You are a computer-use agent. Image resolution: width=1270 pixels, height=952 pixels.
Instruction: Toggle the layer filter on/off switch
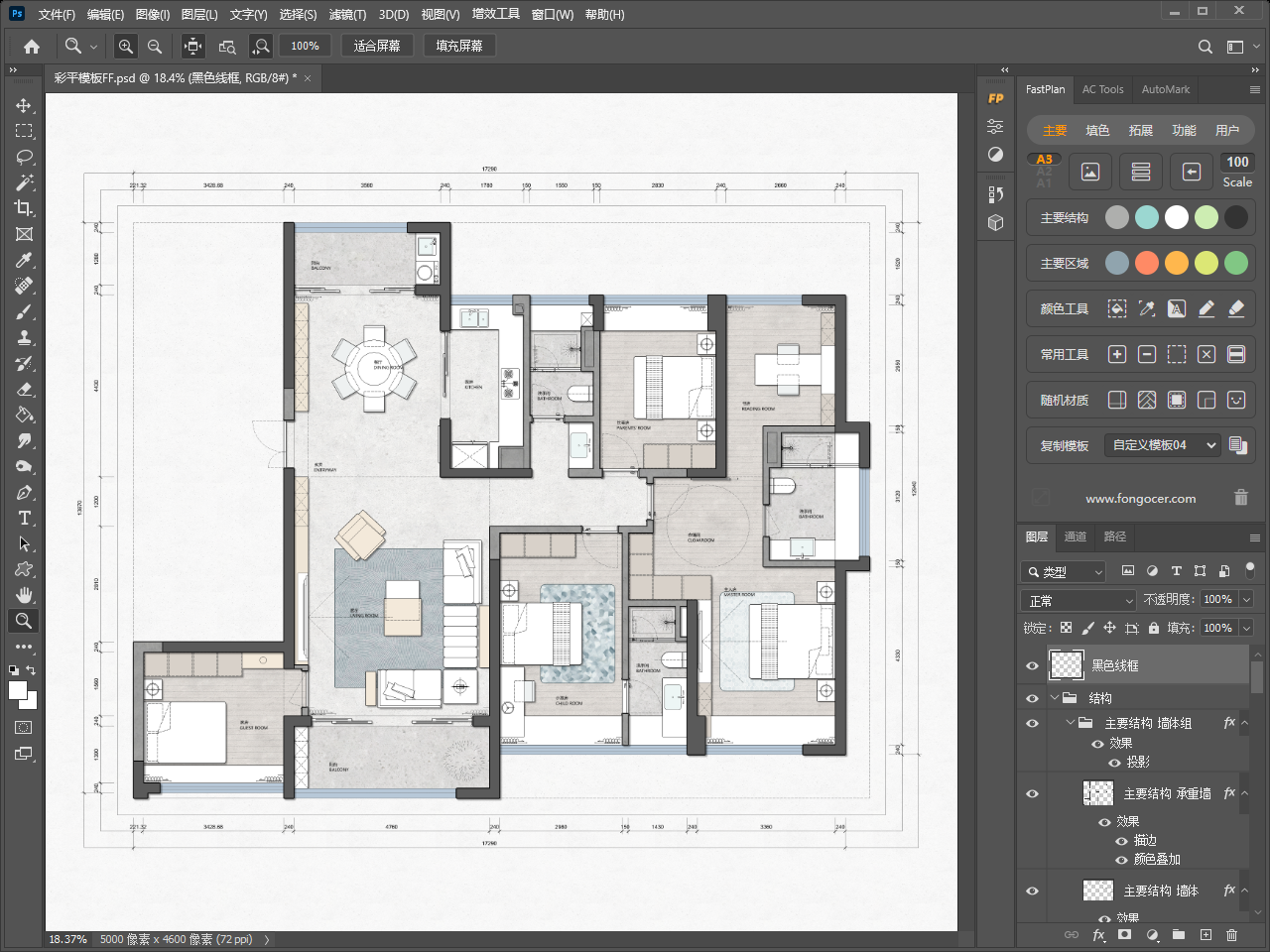click(1249, 570)
